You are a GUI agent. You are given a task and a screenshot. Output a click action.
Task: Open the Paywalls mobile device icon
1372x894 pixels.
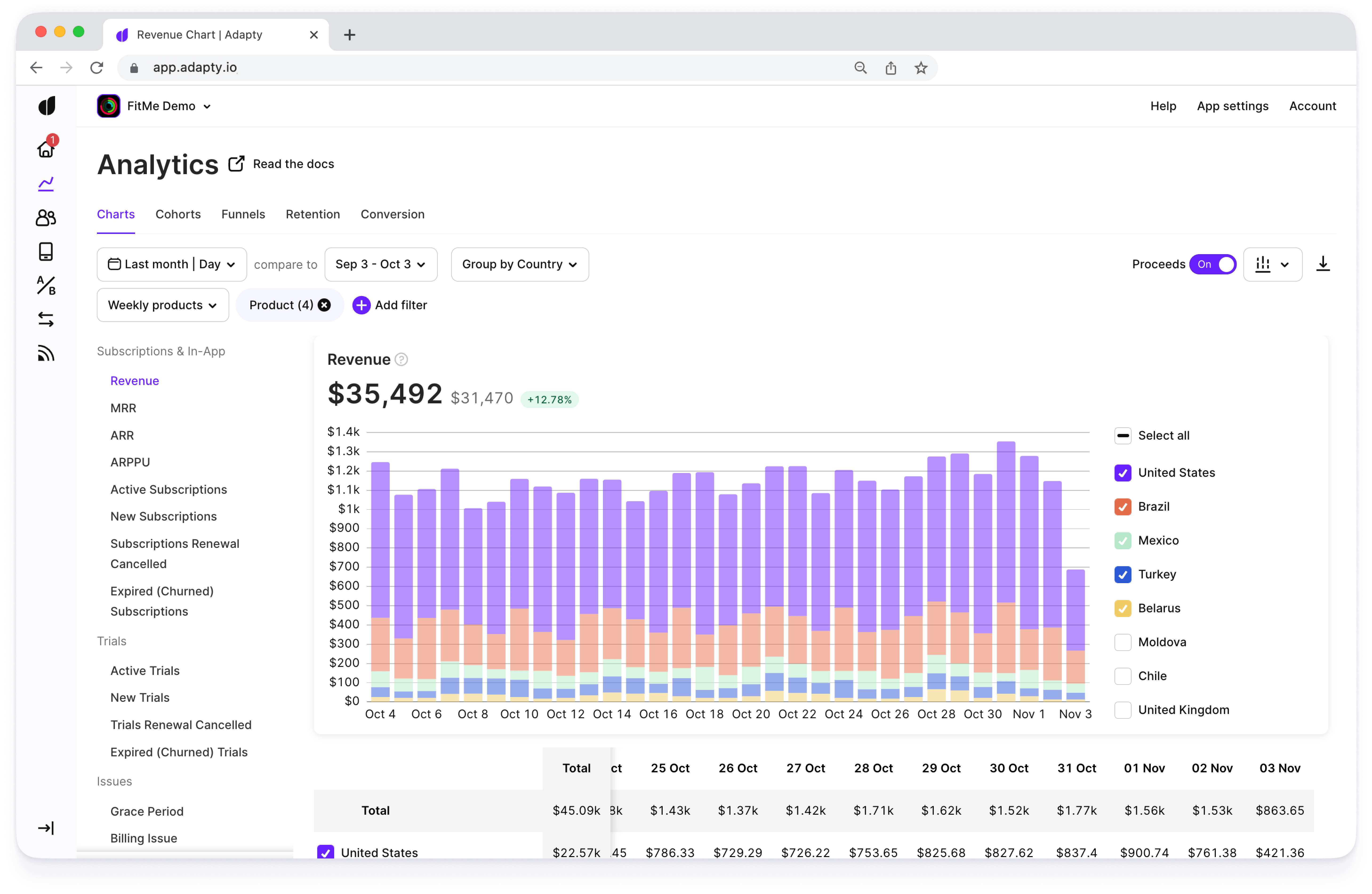tap(46, 251)
